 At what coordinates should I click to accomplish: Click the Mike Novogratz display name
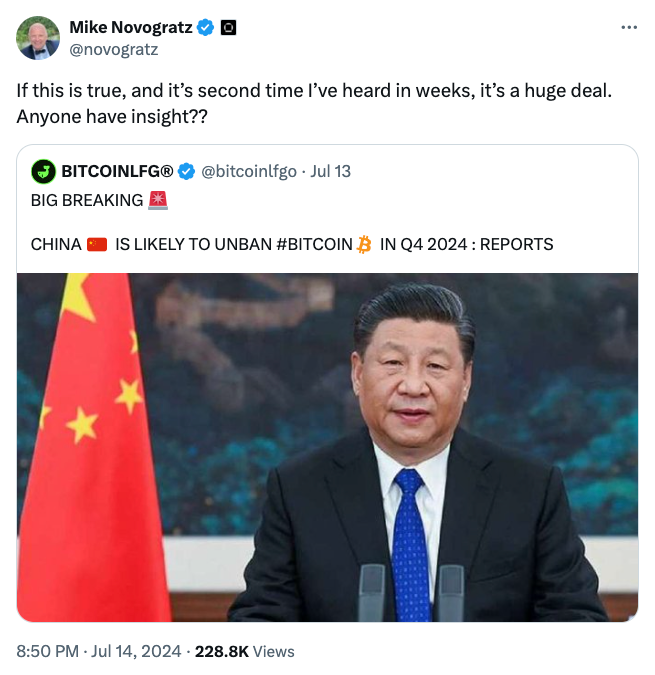[131, 28]
